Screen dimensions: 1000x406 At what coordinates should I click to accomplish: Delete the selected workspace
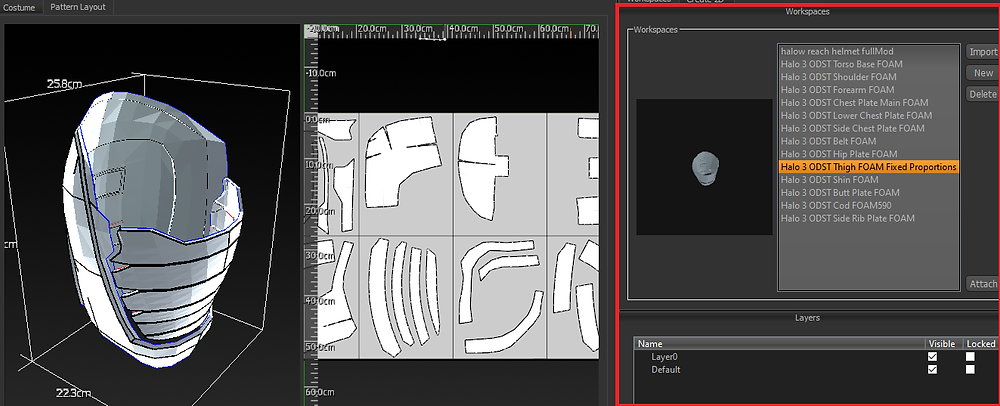(x=983, y=94)
